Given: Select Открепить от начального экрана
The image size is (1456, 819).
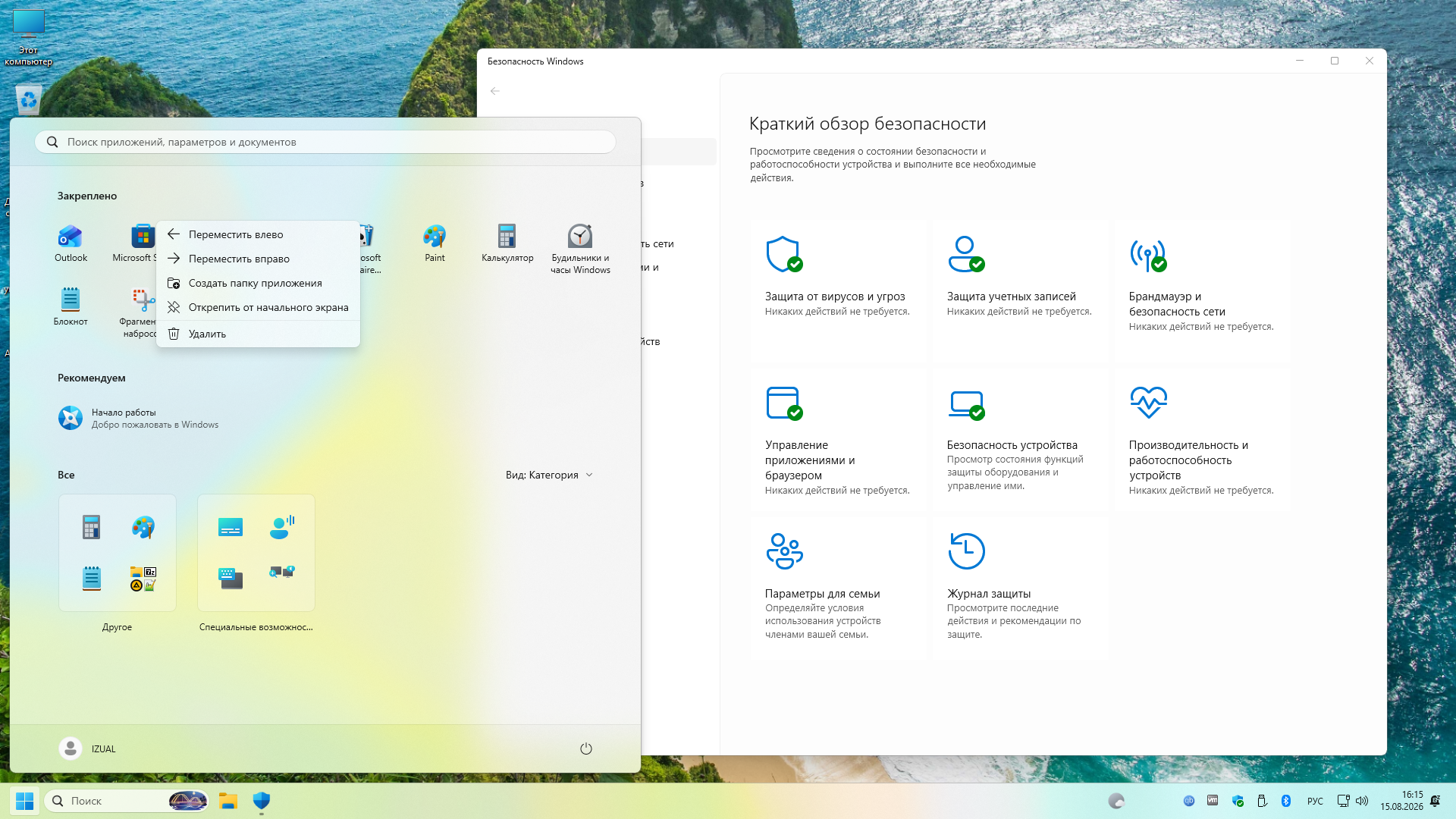Looking at the screenshot, I should point(258,307).
